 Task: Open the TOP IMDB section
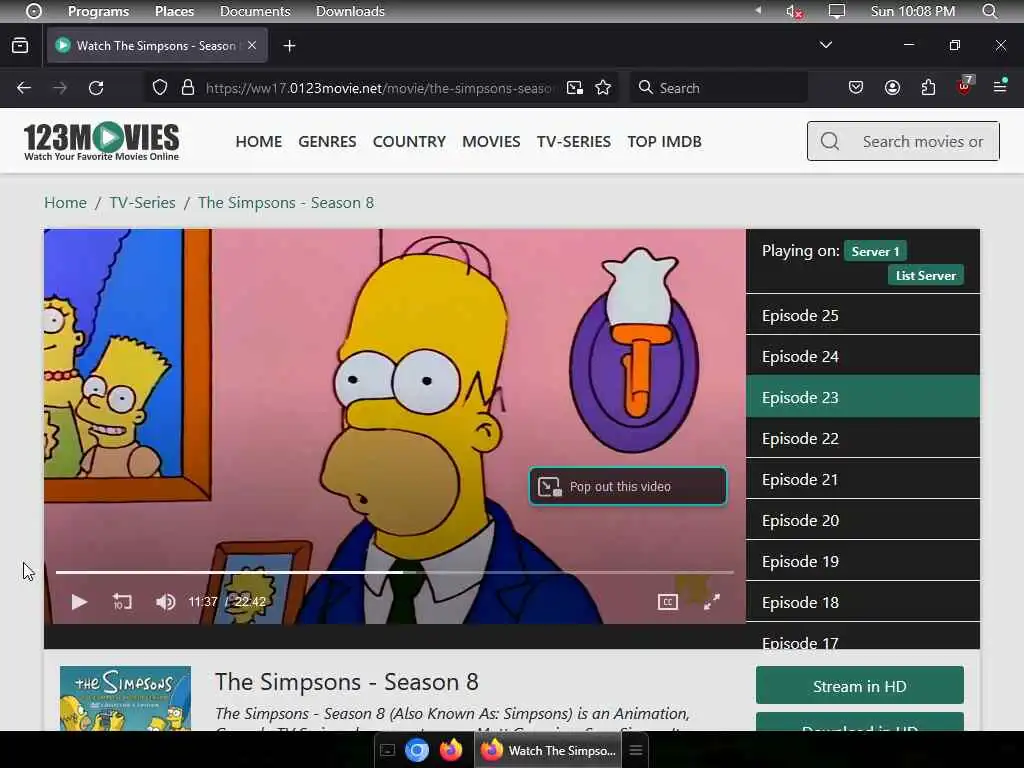point(664,141)
